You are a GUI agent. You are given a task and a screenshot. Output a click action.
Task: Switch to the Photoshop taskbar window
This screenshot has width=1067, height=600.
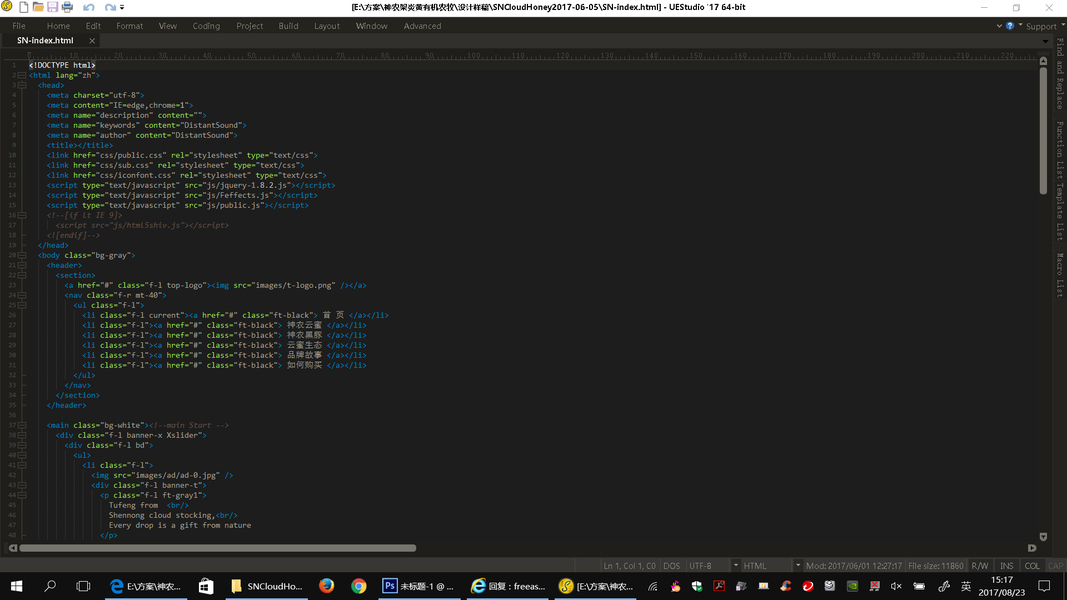(x=418, y=586)
